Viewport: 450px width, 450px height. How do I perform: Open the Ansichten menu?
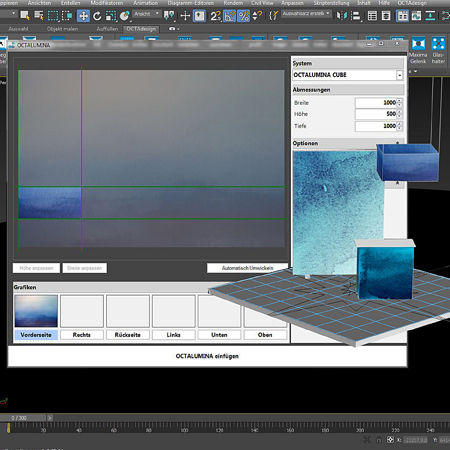pos(39,3)
